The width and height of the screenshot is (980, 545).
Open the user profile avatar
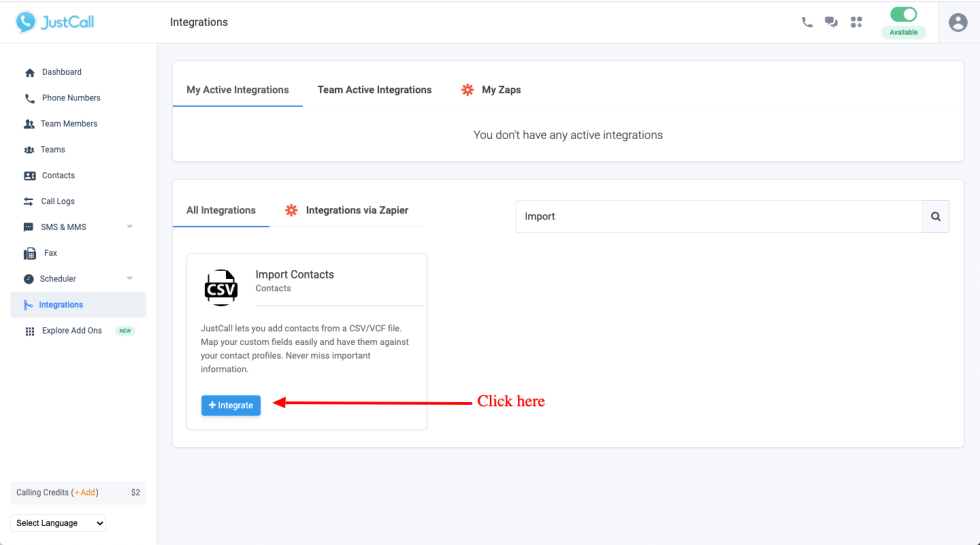coord(958,22)
